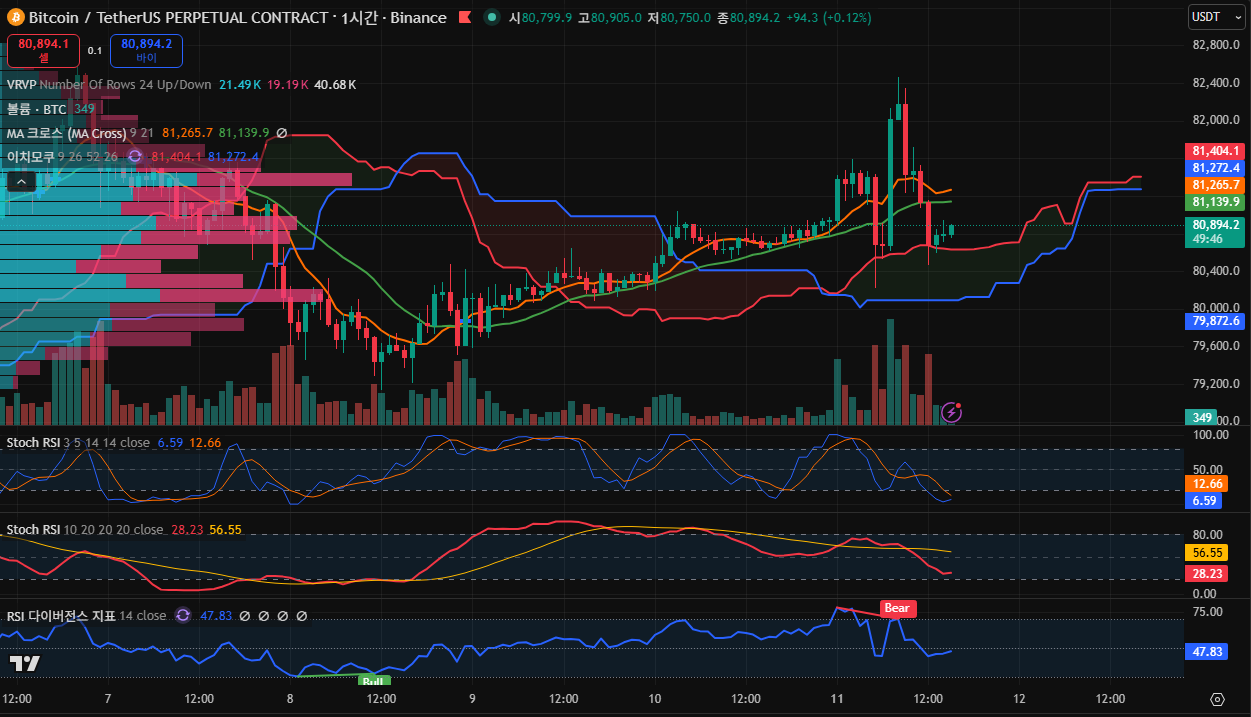Screen dimensions: 1251x717
Task: Click purple refresh icon on RSI divergence legend
Action: tap(183, 616)
